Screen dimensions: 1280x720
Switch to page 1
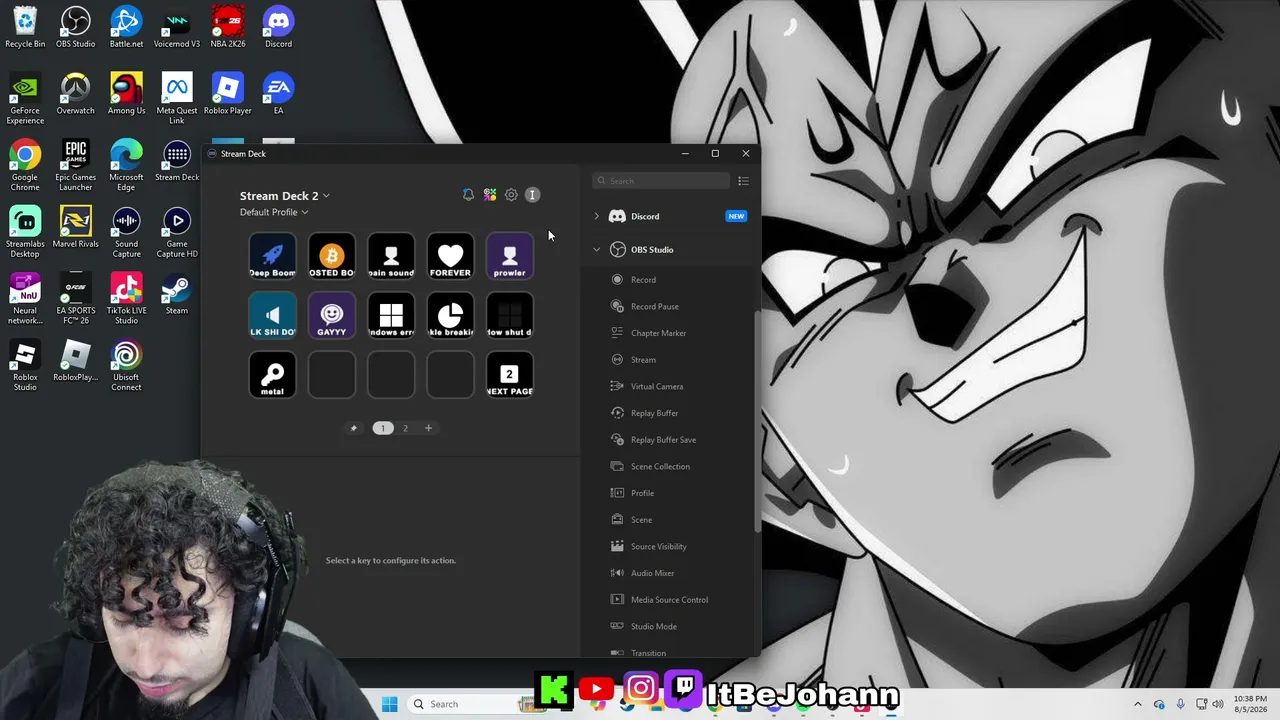click(x=383, y=428)
